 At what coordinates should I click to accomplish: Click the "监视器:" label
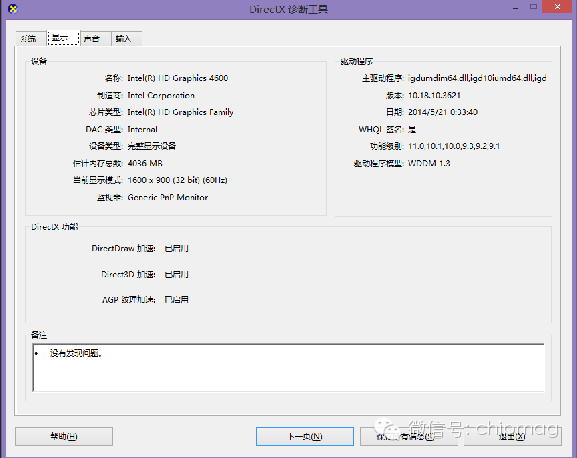point(109,197)
